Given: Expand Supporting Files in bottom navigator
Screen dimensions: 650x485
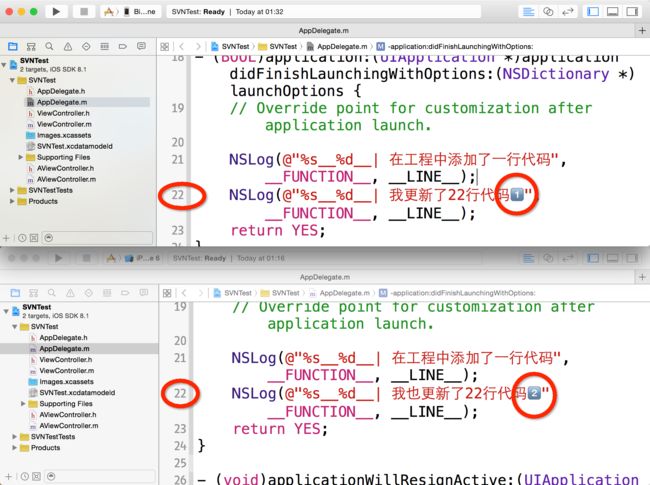Looking at the screenshot, I should point(23,404).
